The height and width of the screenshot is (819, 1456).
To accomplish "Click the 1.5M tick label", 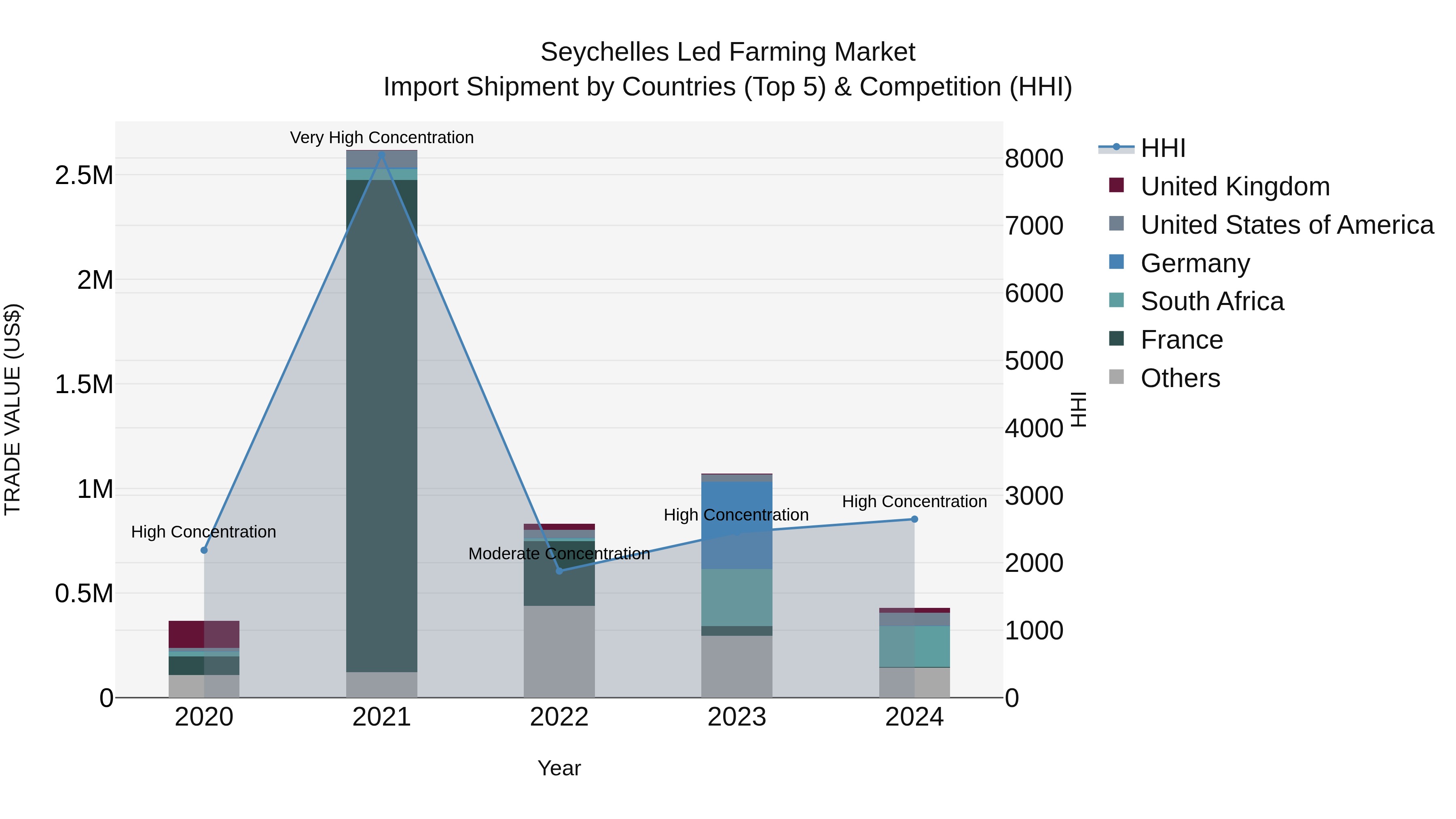I will pyautogui.click(x=84, y=384).
